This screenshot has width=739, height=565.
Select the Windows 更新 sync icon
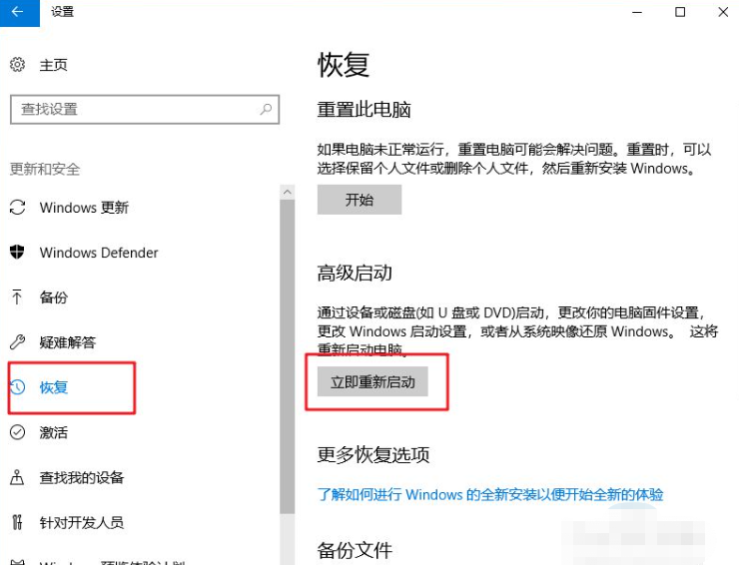(17, 207)
